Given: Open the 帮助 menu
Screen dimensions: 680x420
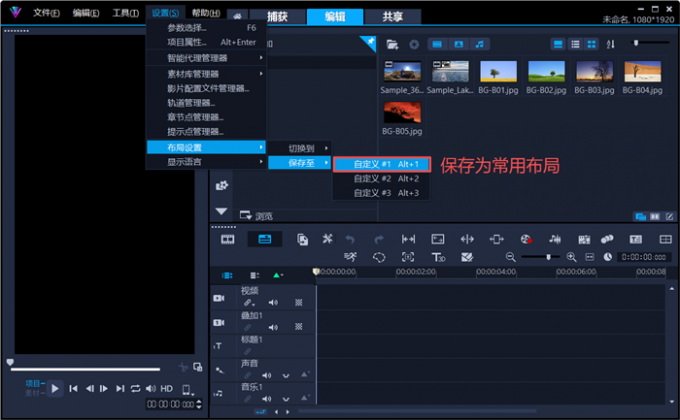Looking at the screenshot, I should [206, 13].
